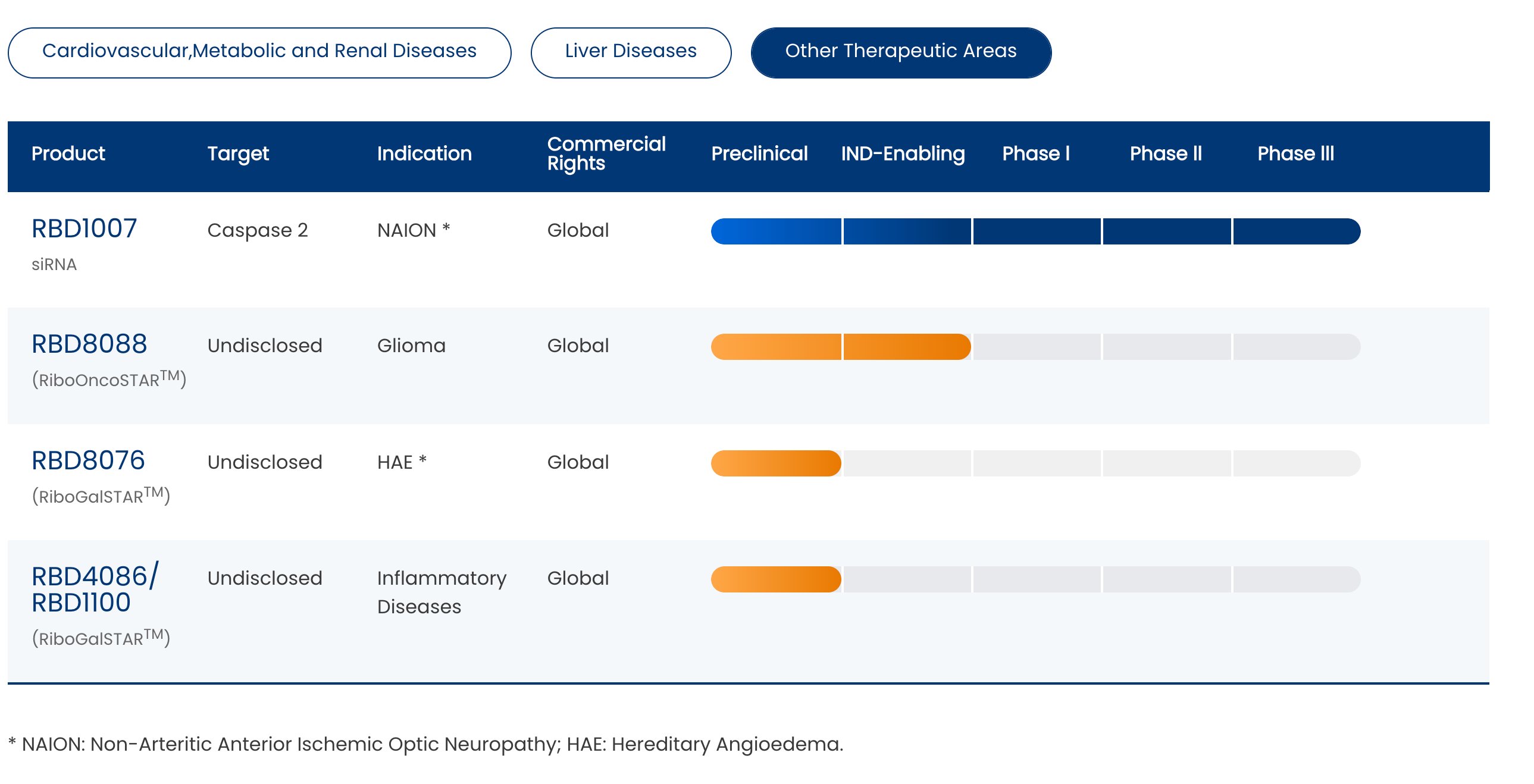Click the Product column header

point(68,153)
